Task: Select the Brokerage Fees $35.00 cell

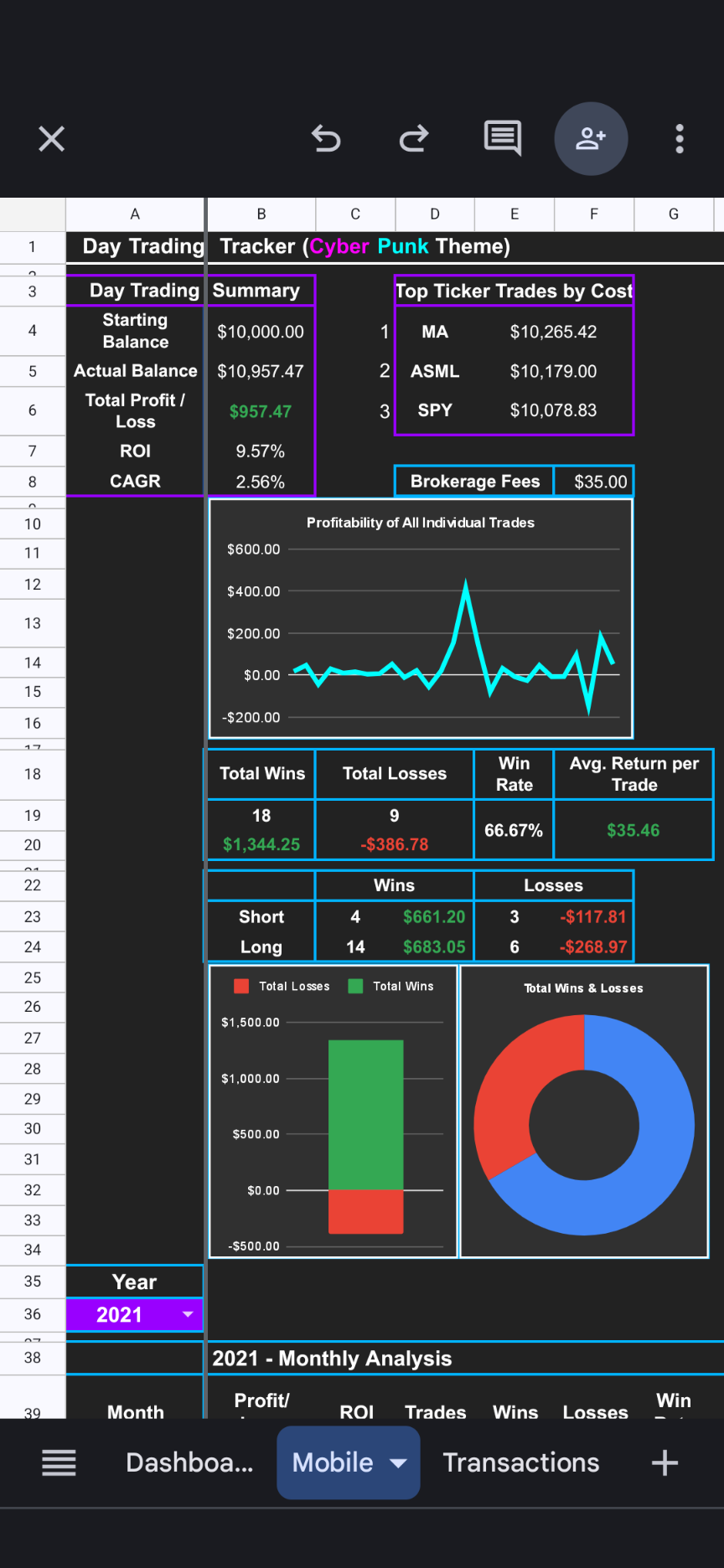Action: point(600,482)
